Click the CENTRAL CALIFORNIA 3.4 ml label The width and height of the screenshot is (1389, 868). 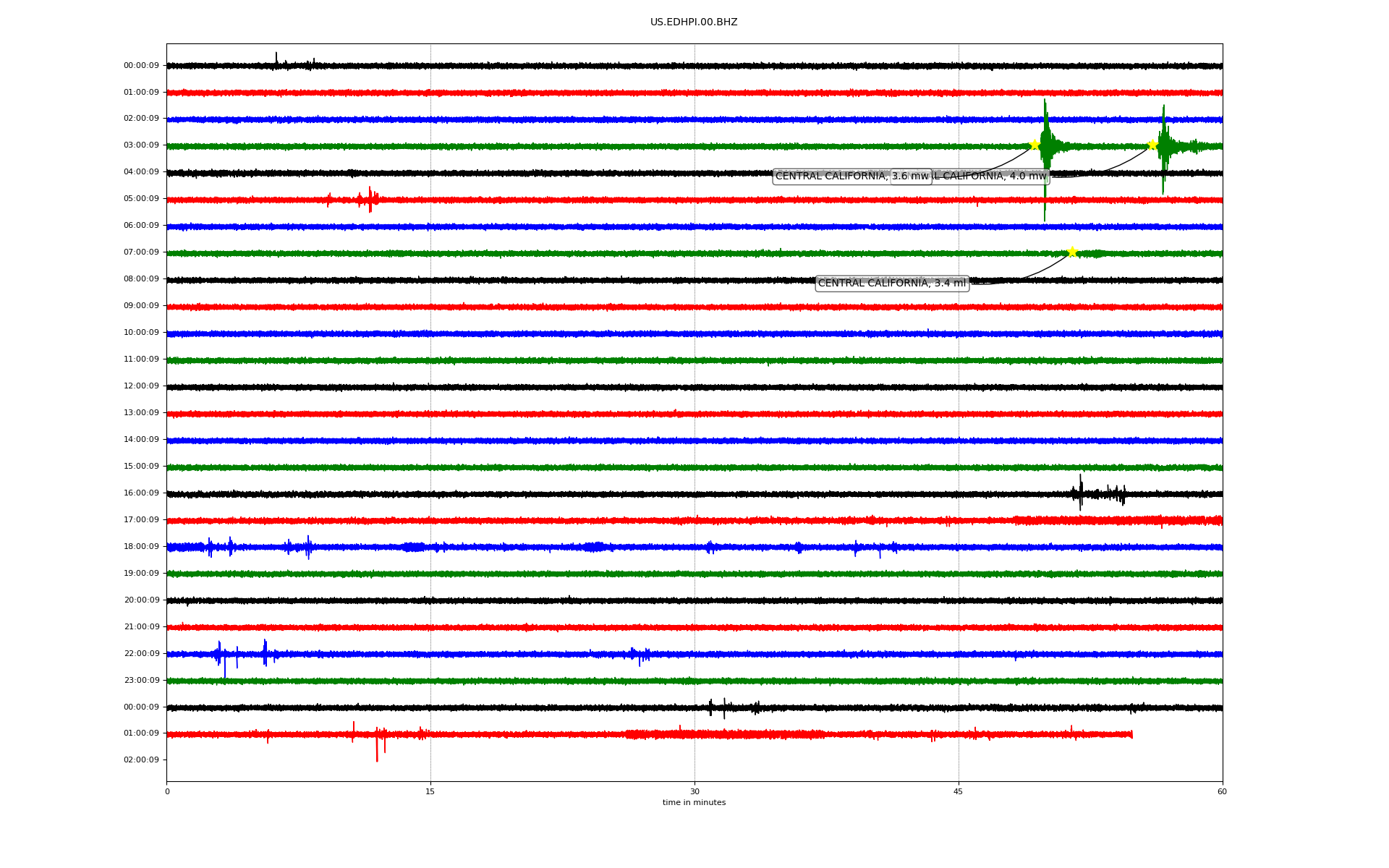coord(891,283)
